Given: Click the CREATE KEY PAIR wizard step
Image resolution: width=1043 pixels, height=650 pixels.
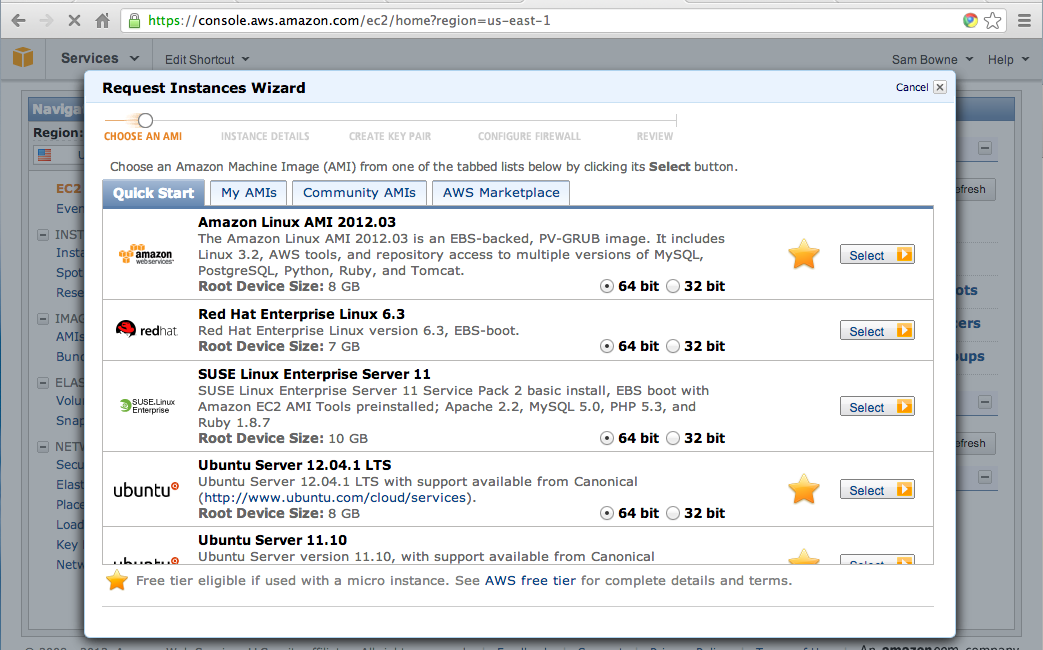Looking at the screenshot, I should tap(390, 136).
